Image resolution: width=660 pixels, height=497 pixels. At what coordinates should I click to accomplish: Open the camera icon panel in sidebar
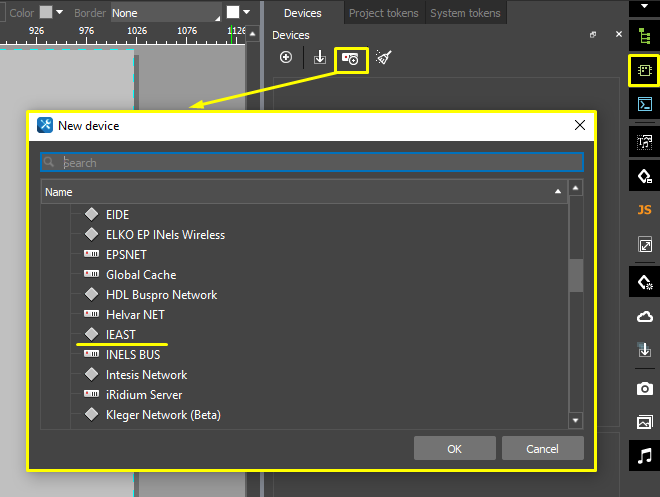click(644, 387)
